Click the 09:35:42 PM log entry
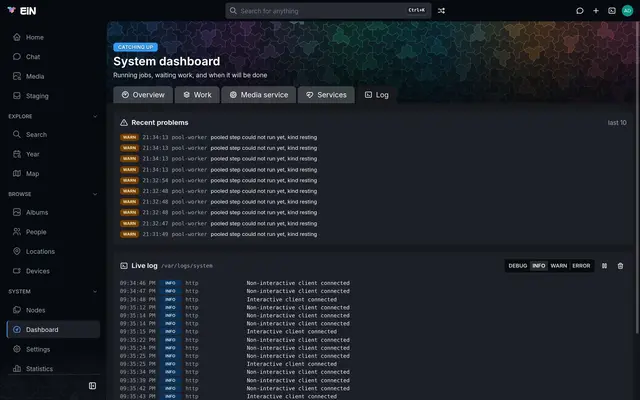 point(235,388)
